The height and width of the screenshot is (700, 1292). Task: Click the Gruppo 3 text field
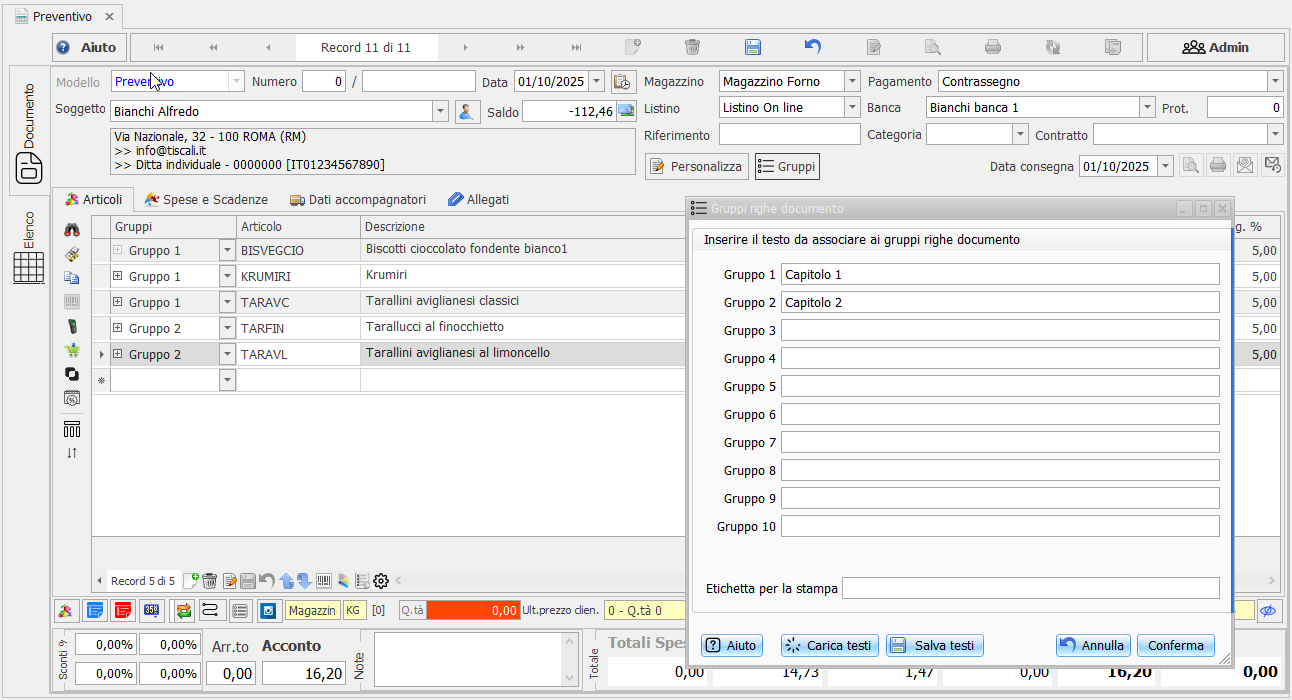(1000, 331)
